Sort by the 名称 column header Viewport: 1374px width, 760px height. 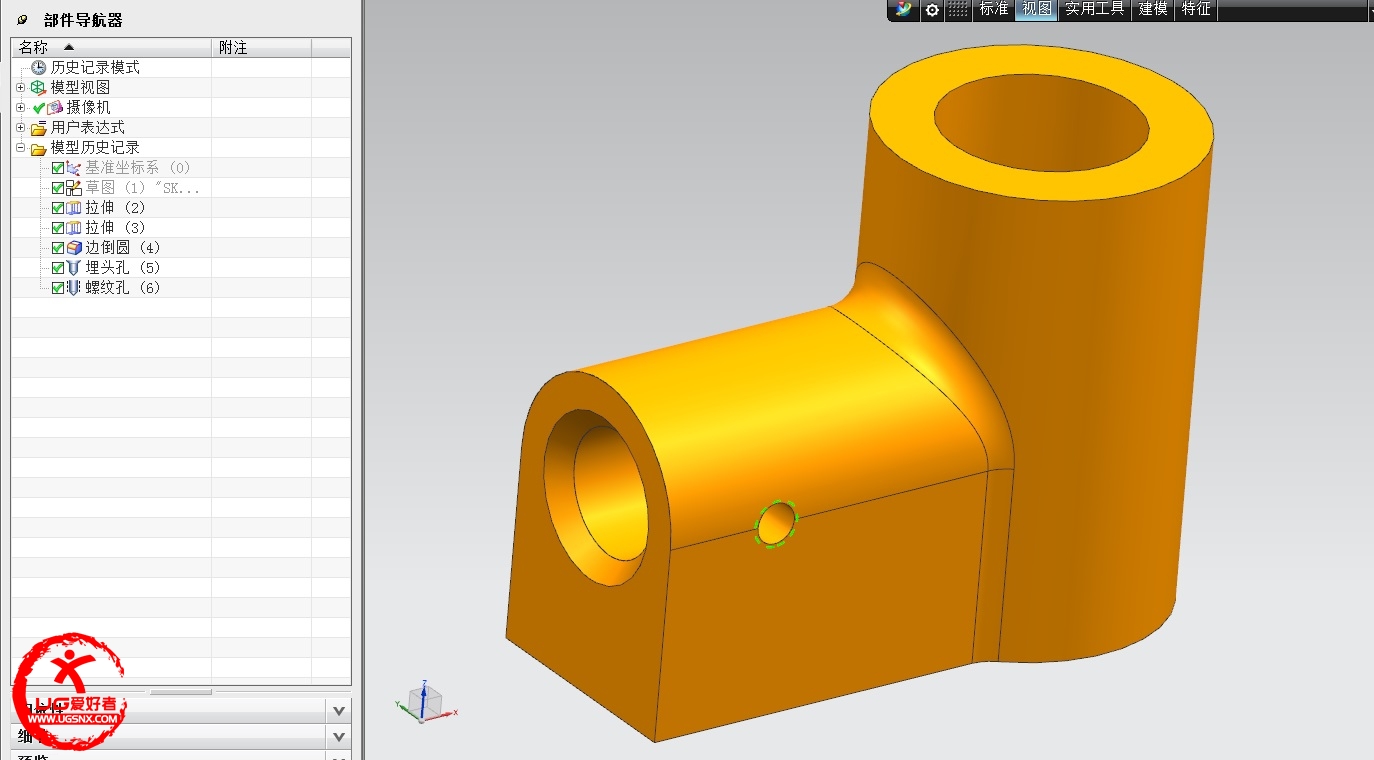[x=112, y=47]
